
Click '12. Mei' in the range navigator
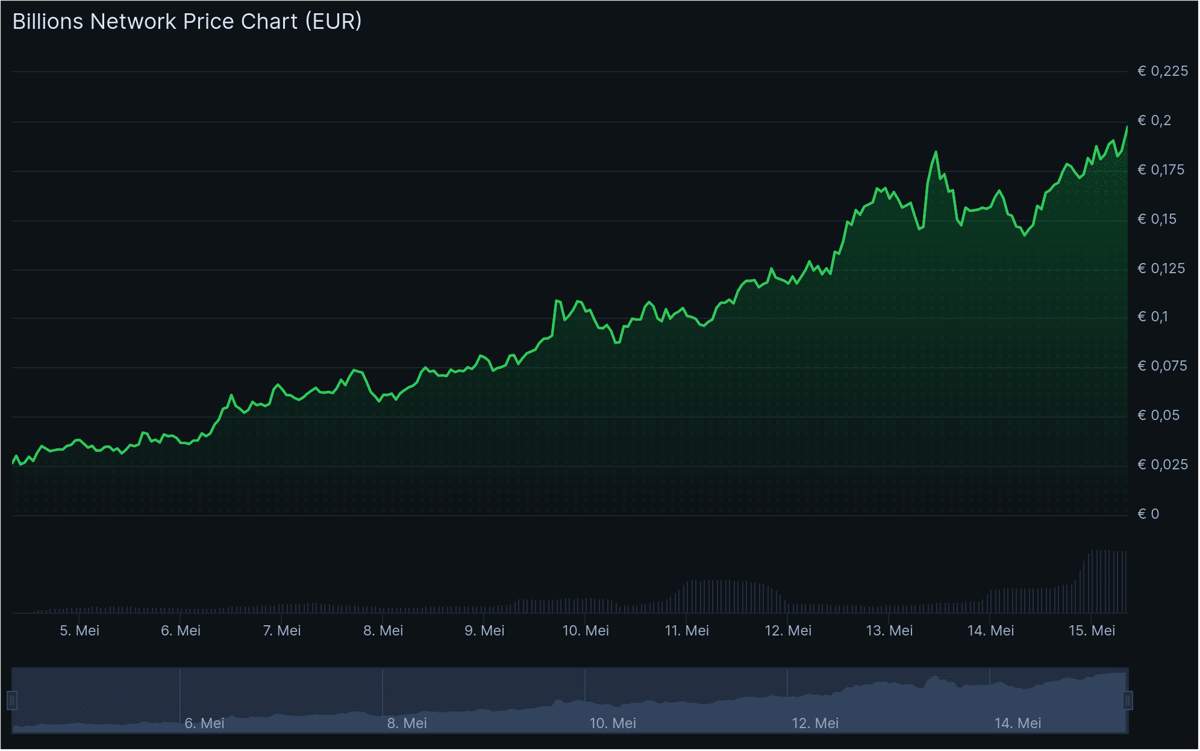[816, 723]
